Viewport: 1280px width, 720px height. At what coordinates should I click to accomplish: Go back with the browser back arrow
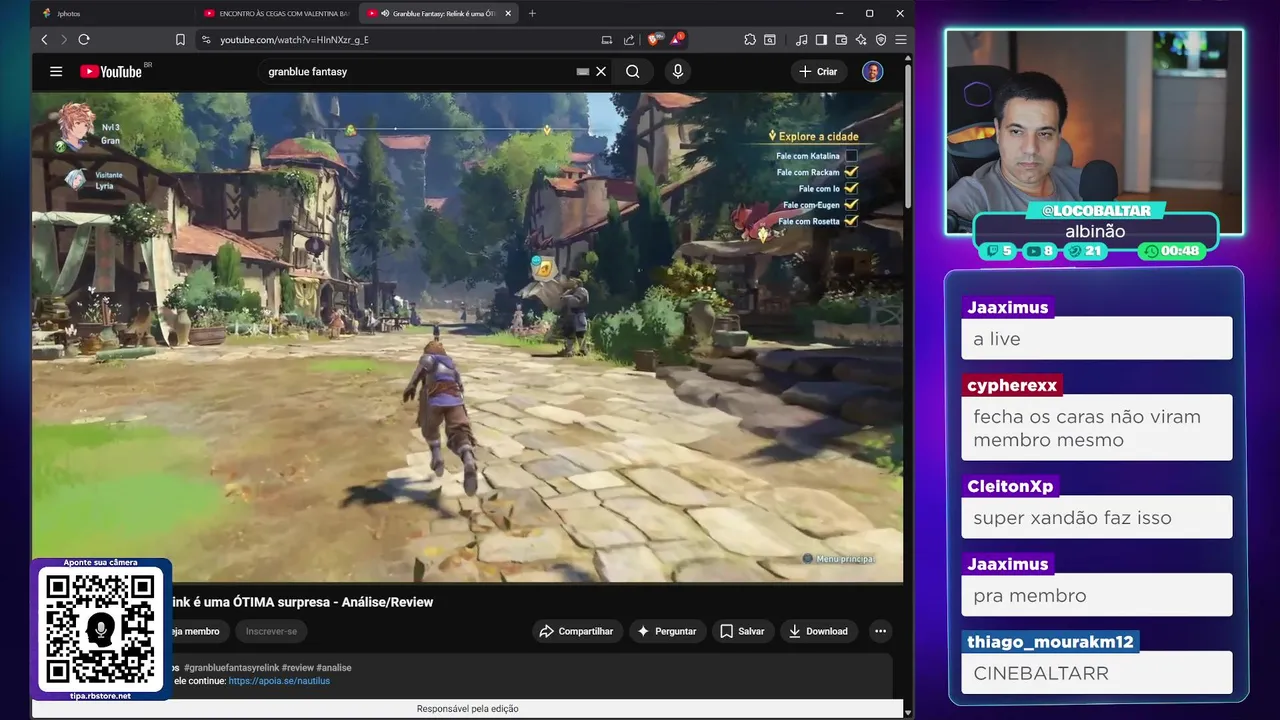click(44, 39)
